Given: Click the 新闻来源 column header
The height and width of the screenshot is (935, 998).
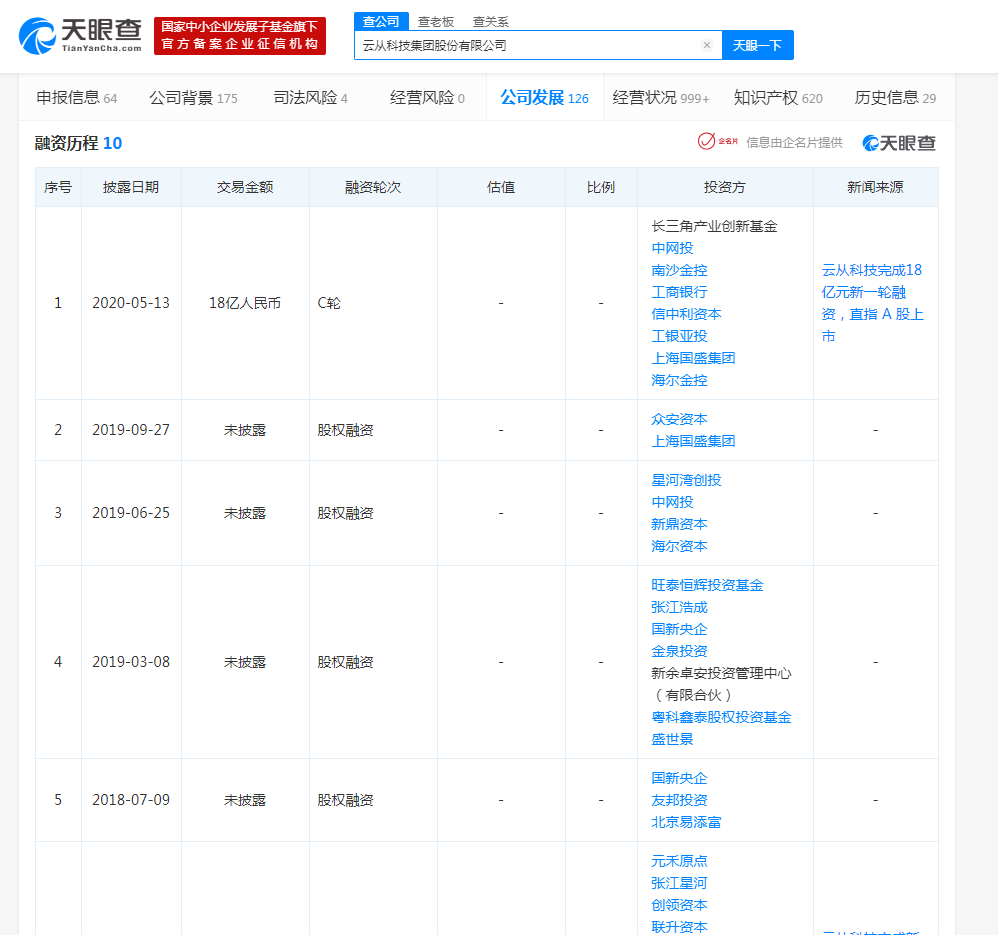Looking at the screenshot, I should [875, 187].
